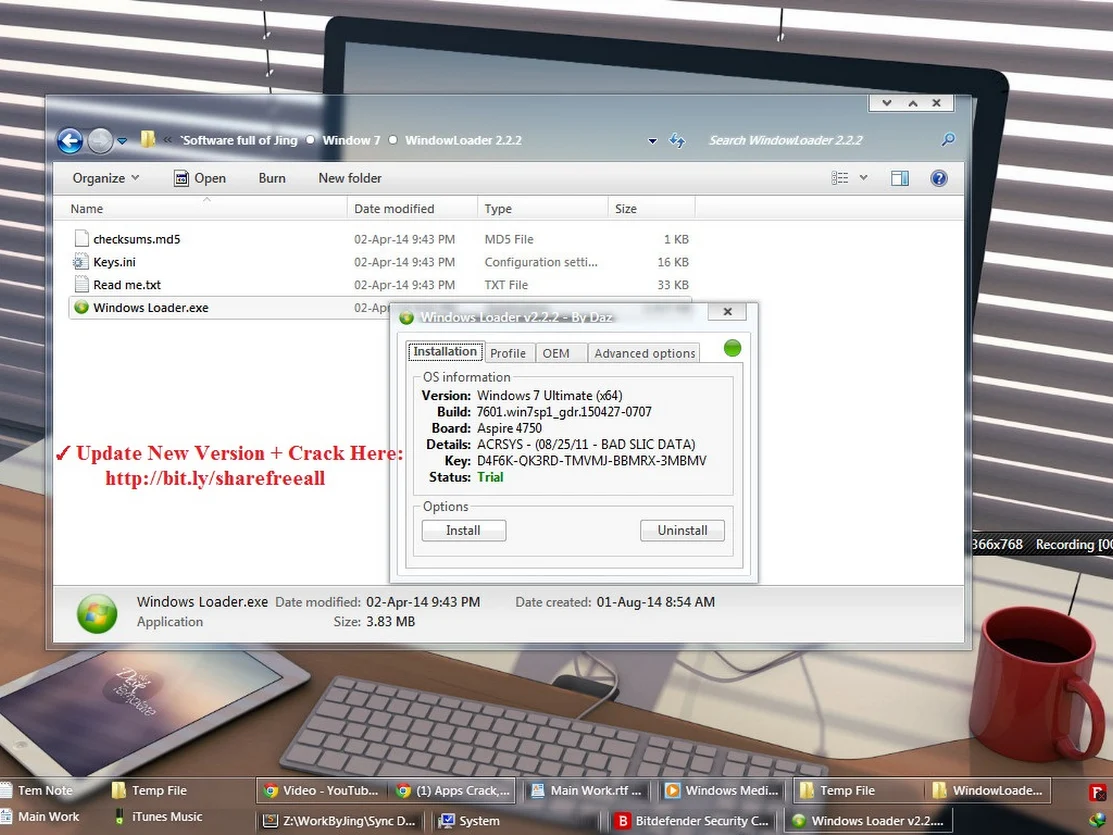Switch to Main Work.rtf taskbar window

pos(586,790)
